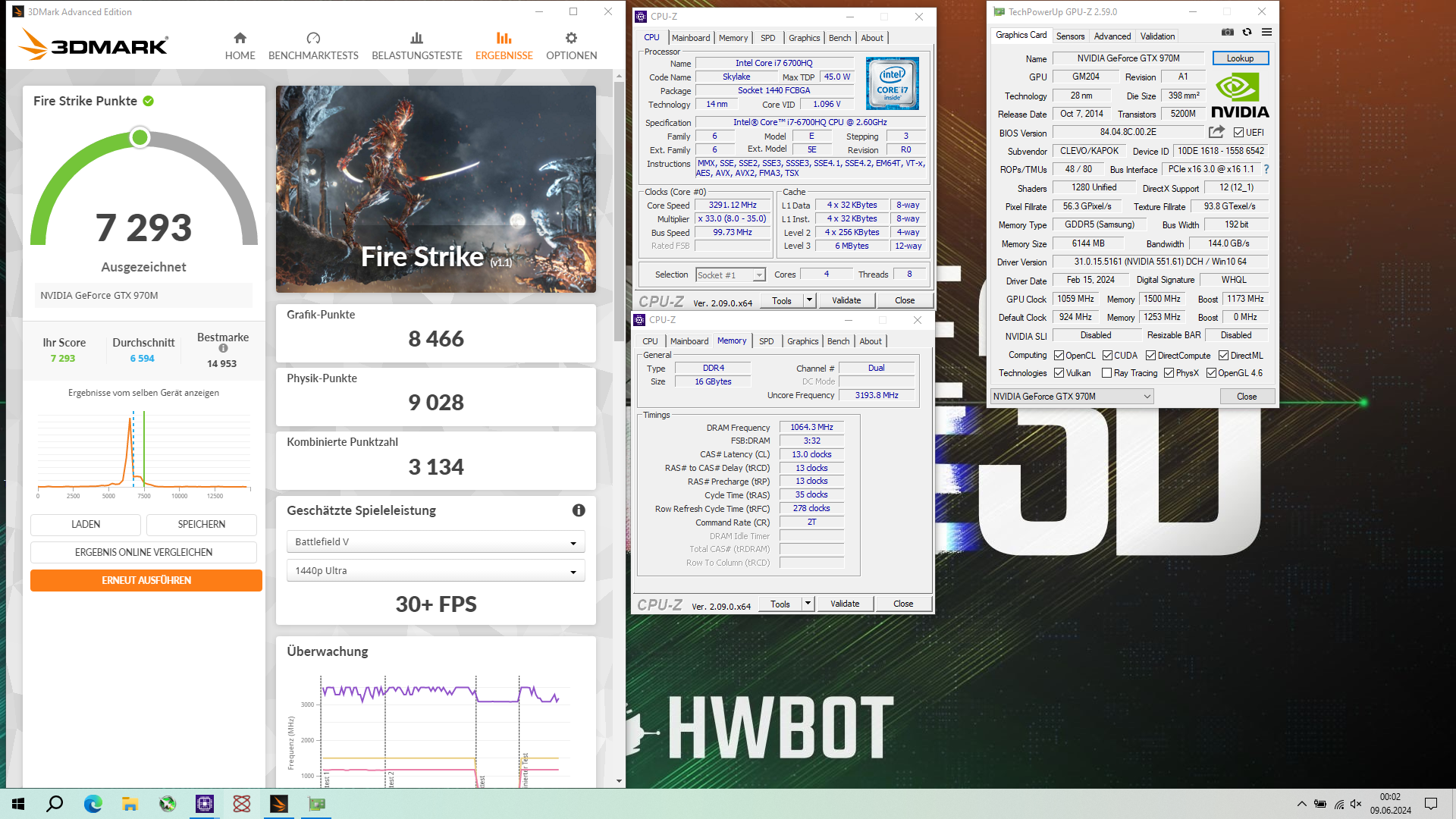Show hidden tray icons chevron
1456x819 pixels.
[1301, 804]
